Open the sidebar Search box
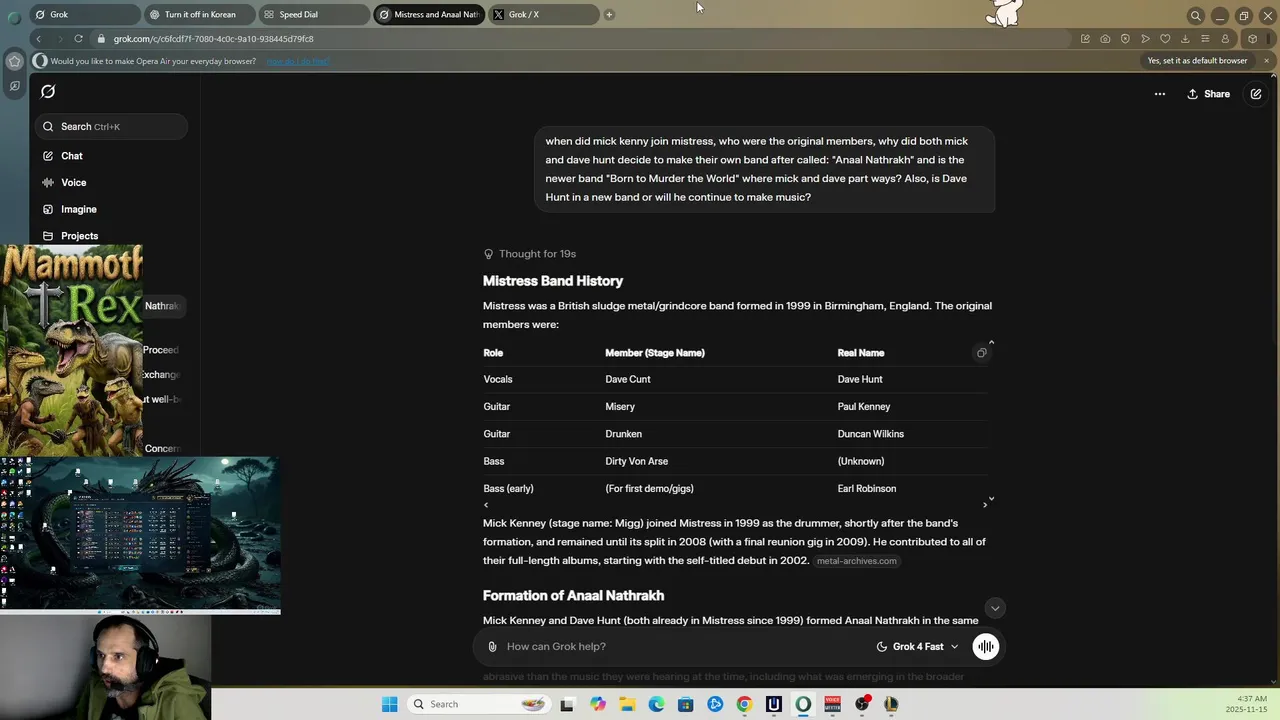 point(111,127)
